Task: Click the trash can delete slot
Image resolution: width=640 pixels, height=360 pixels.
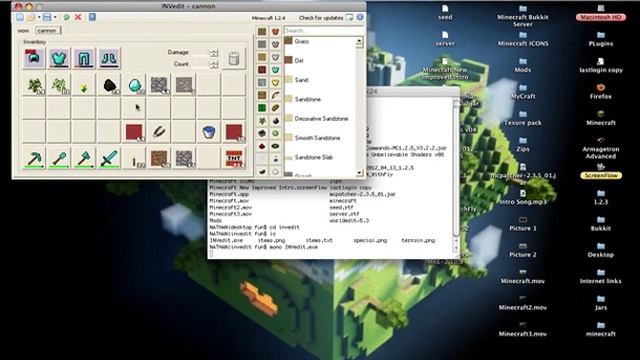Action: 234,59
